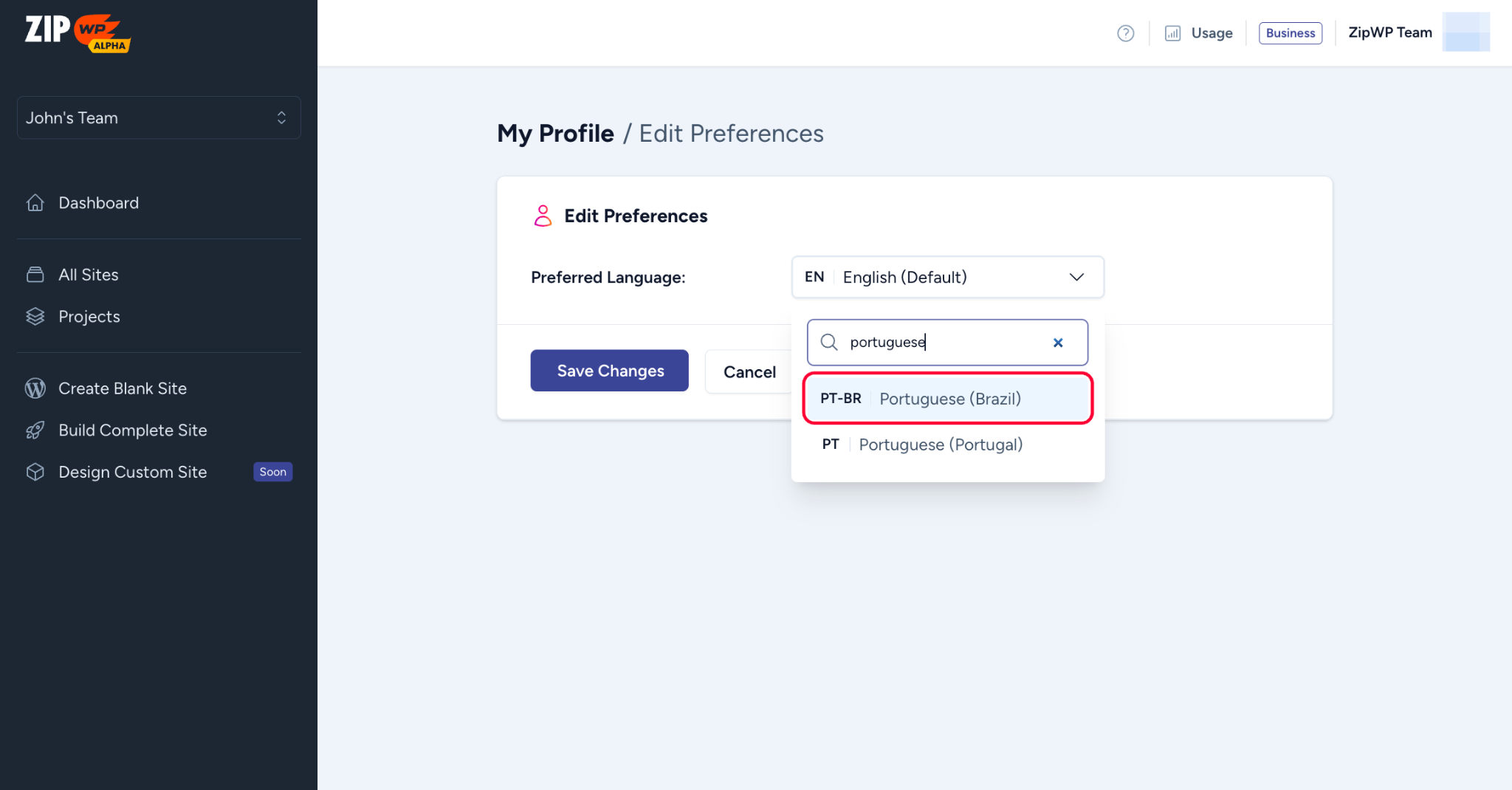Viewport: 1512px width, 790px height.
Task: Click the ZipWP Alpha logo
Action: point(78,32)
